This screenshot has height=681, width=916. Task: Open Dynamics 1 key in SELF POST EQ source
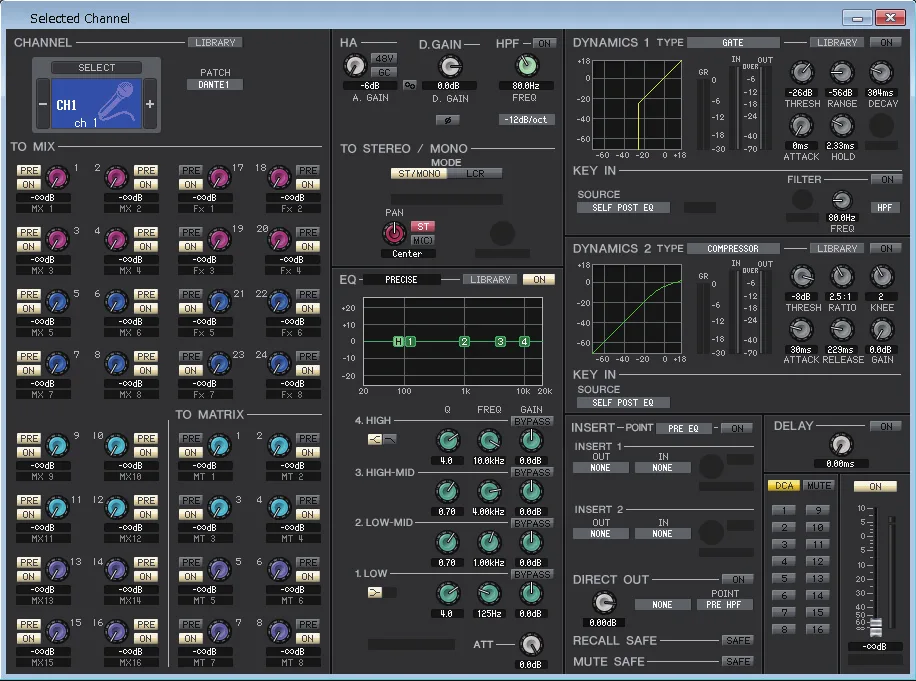[623, 207]
